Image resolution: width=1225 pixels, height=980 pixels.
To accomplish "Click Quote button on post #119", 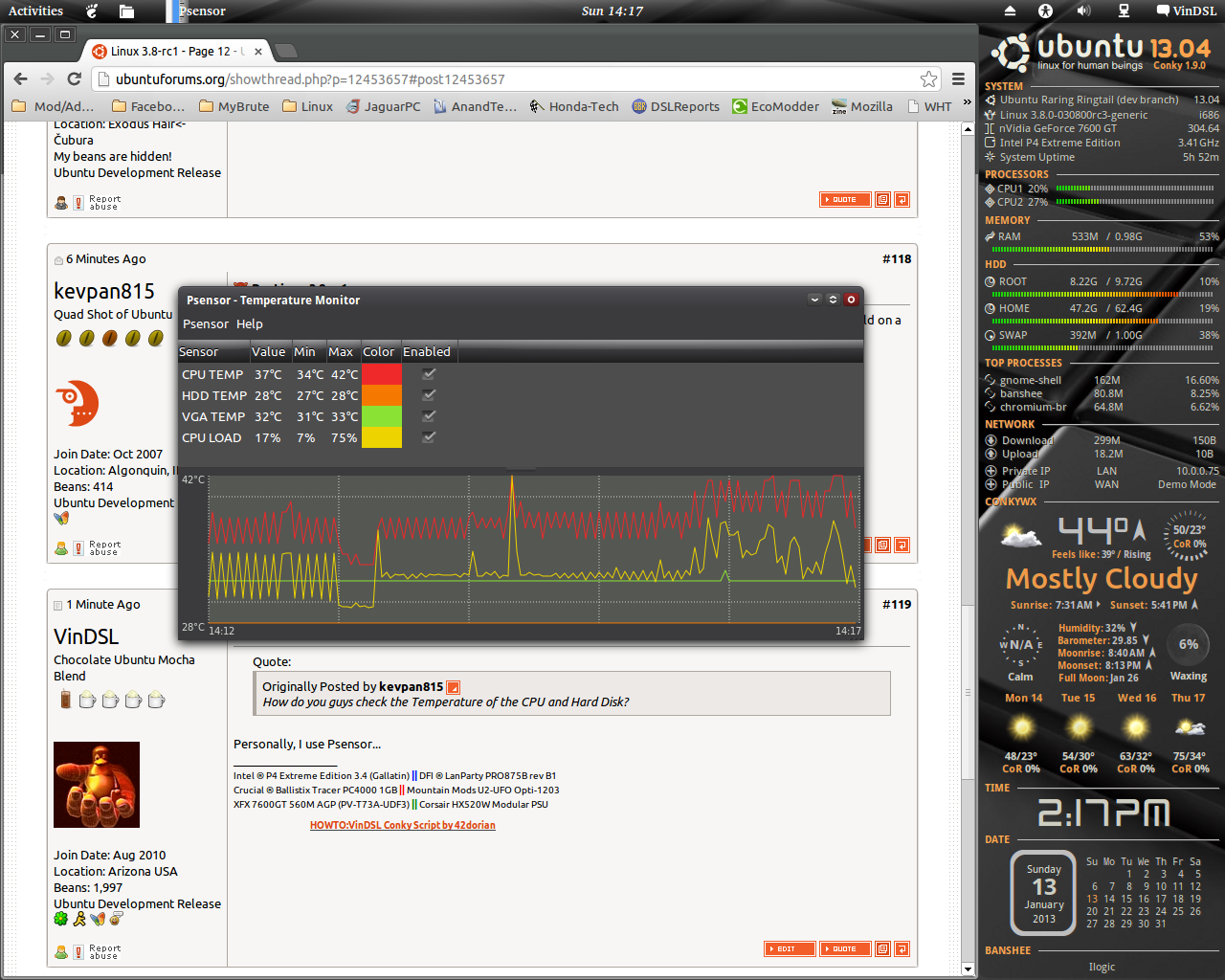I will (845, 949).
